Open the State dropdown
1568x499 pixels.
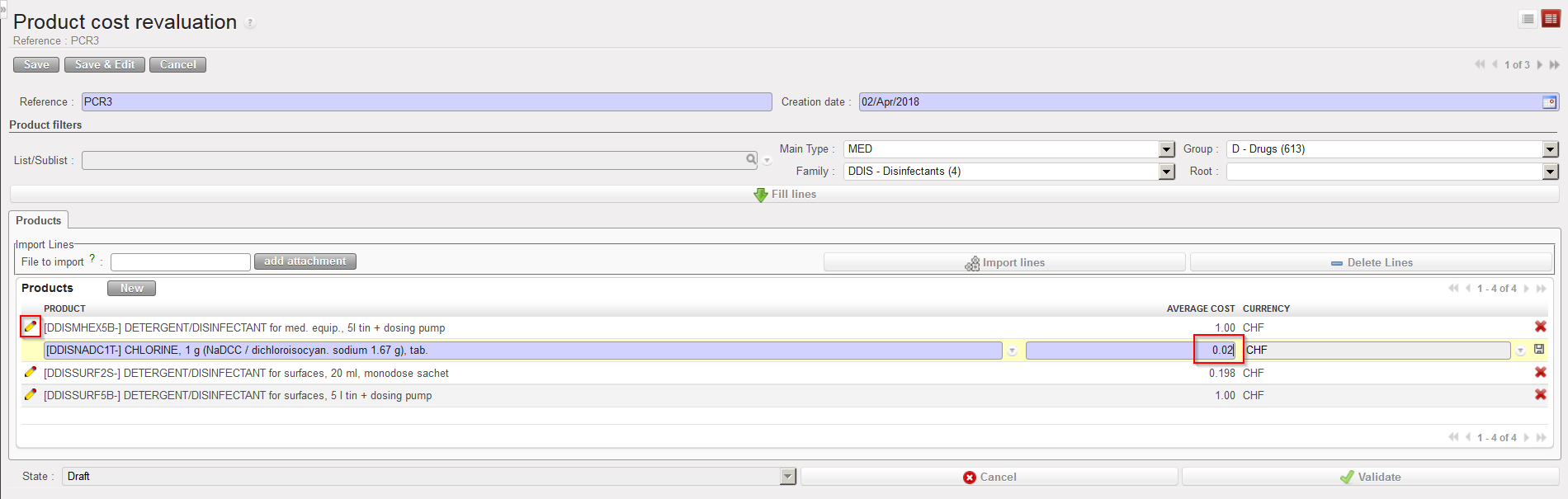tap(787, 476)
